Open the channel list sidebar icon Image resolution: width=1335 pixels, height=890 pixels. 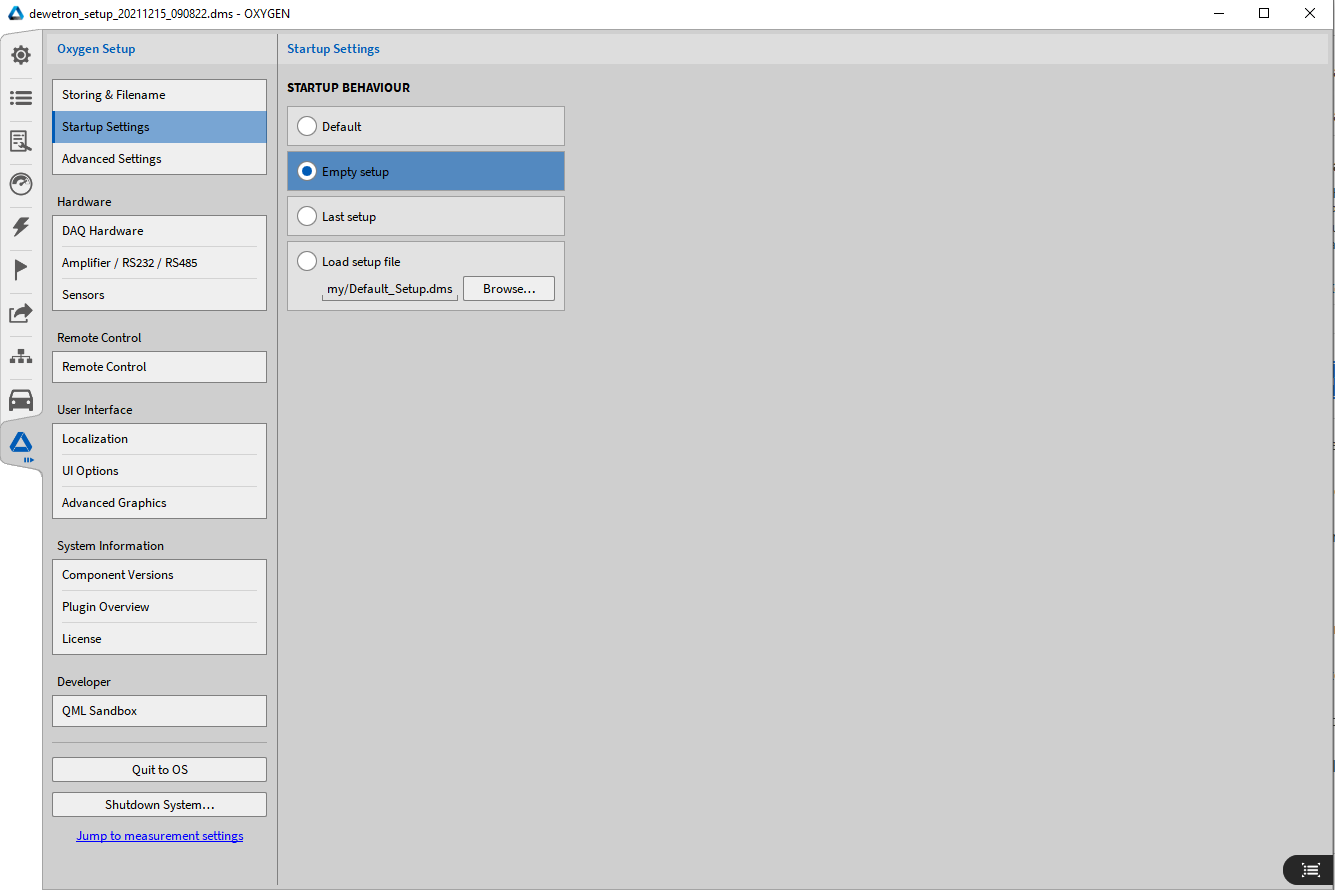[21, 98]
